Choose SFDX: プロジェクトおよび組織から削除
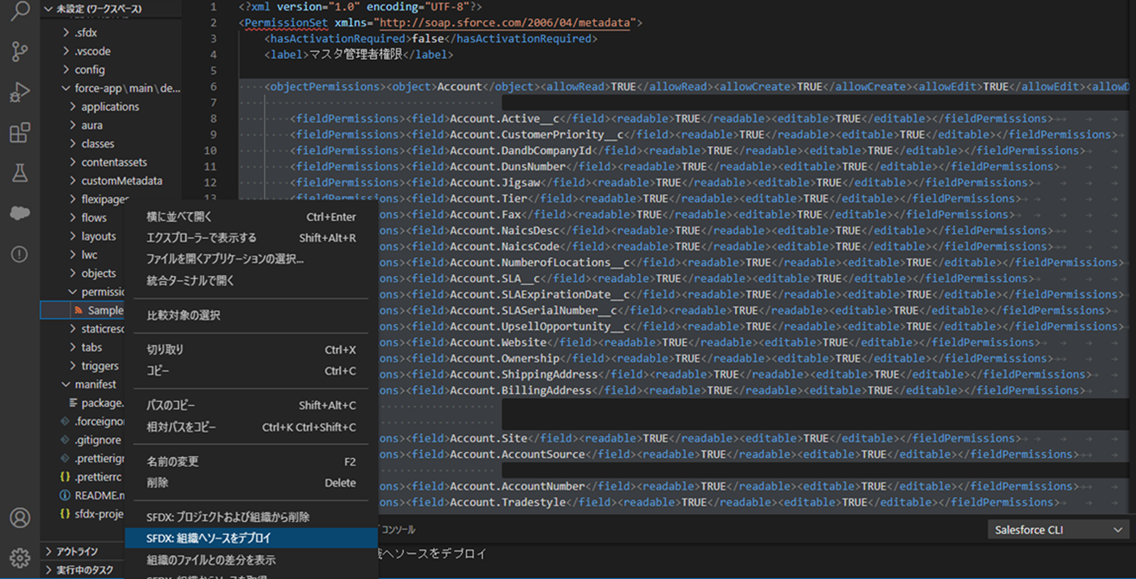 (x=251, y=517)
